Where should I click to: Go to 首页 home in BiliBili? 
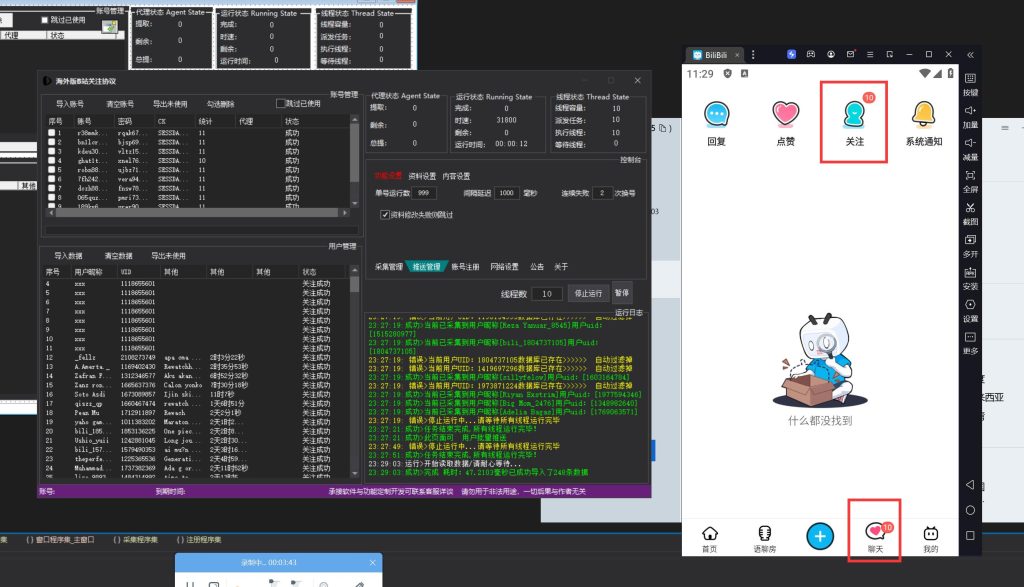pyautogui.click(x=709, y=538)
